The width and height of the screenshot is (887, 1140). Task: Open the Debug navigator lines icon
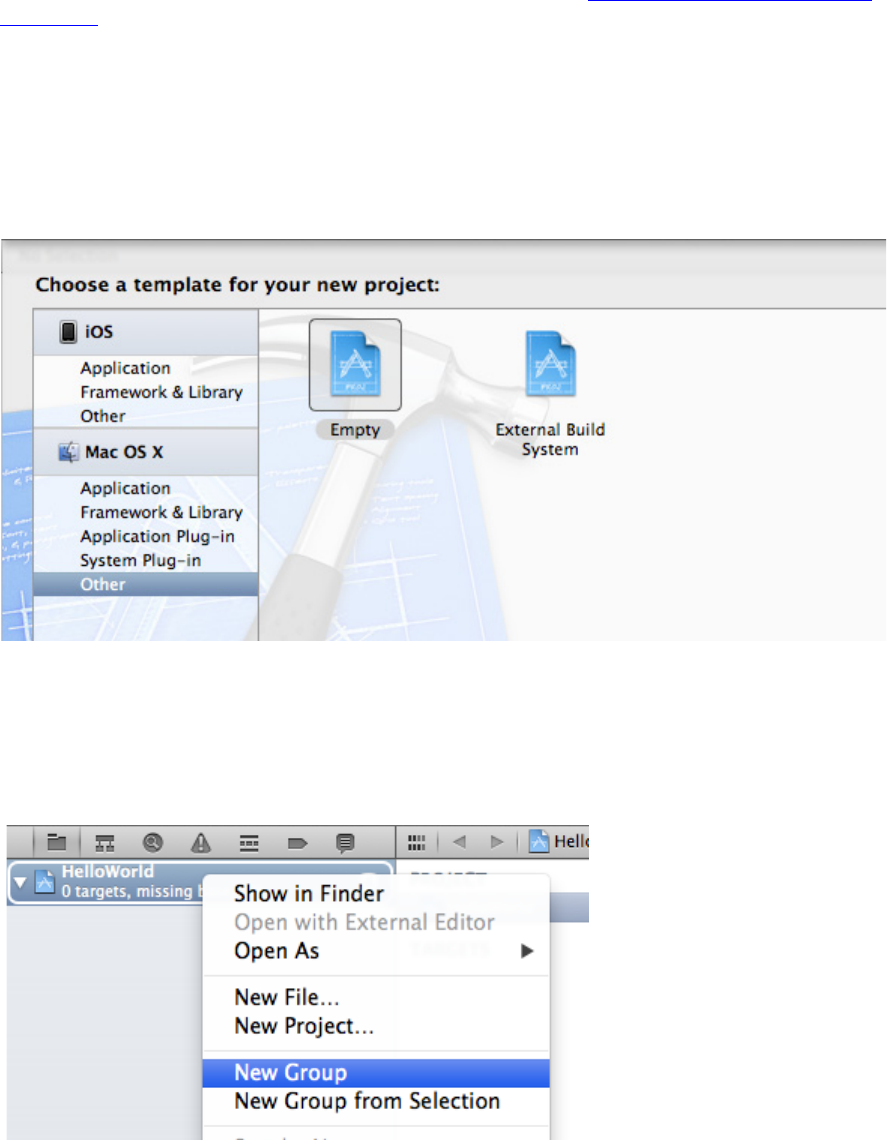click(249, 843)
